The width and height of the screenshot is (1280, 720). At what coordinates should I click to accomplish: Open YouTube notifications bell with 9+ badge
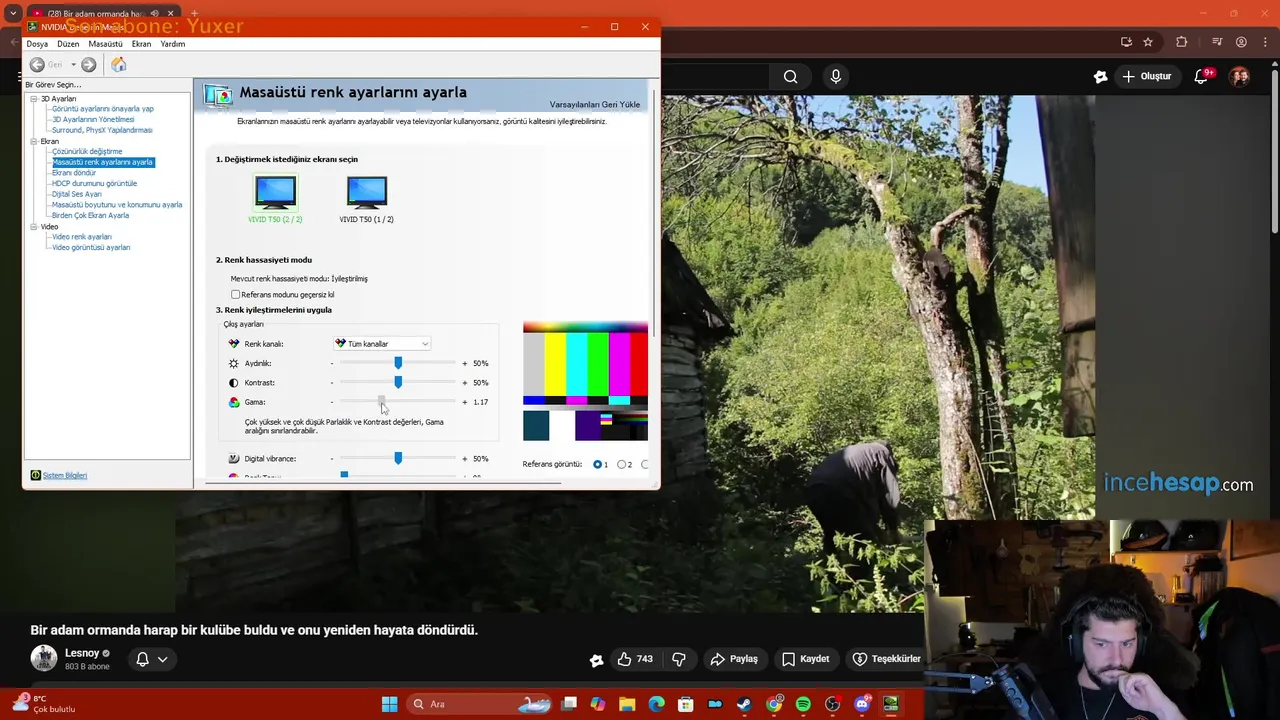(1202, 76)
